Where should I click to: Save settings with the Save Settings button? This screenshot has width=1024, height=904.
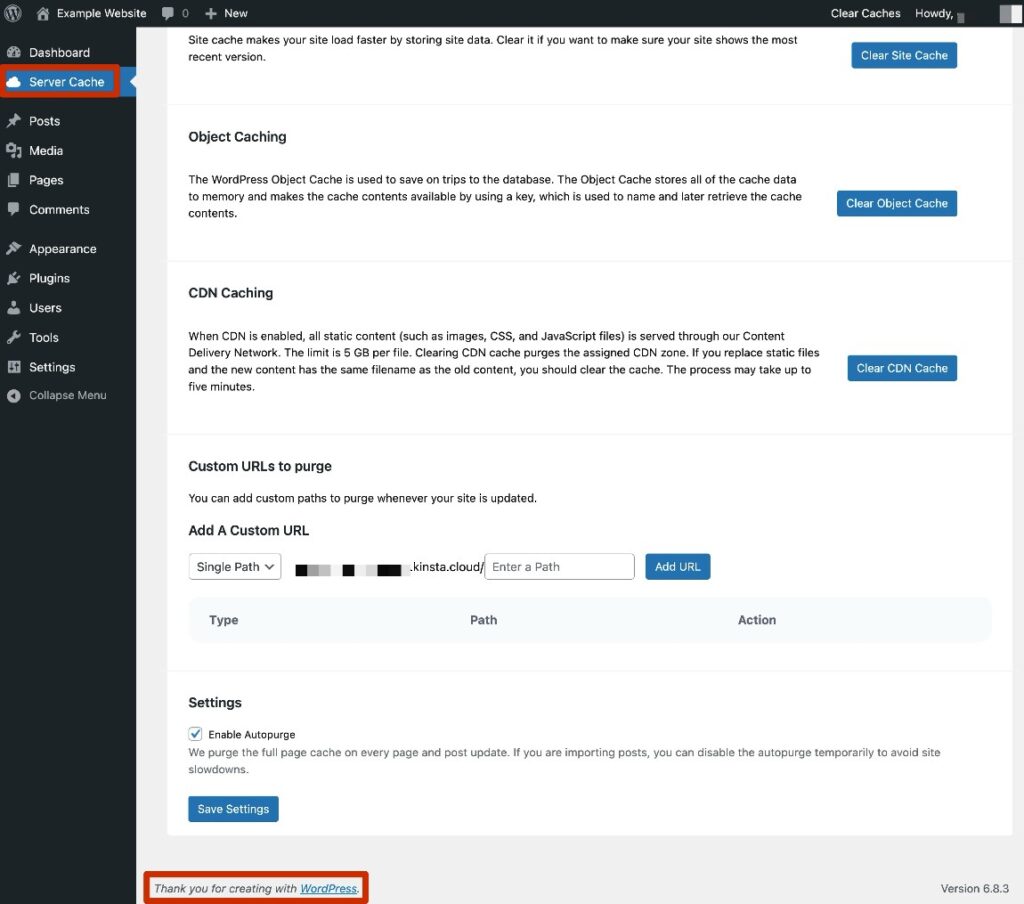point(233,808)
